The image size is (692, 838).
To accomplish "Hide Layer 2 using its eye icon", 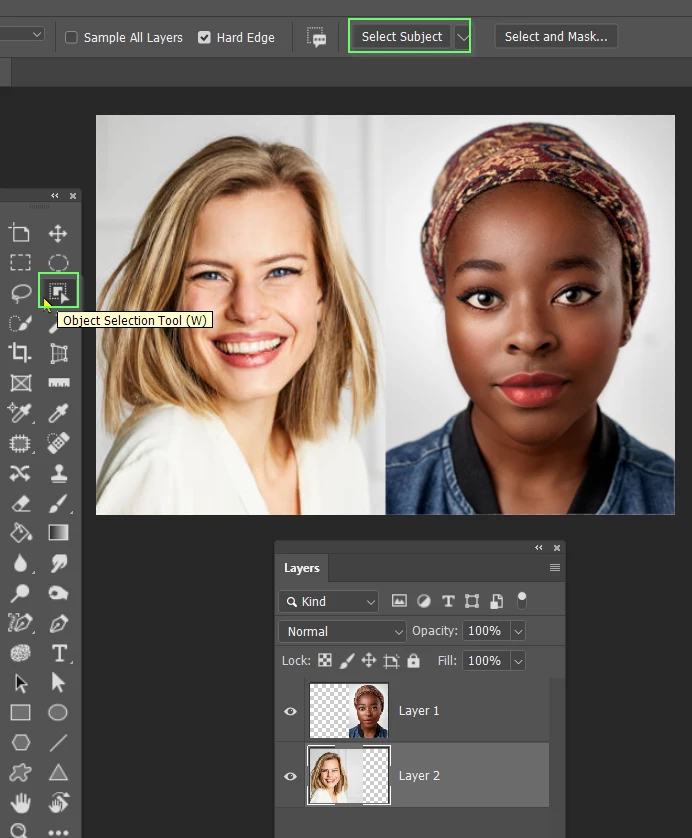I will [x=290, y=776].
